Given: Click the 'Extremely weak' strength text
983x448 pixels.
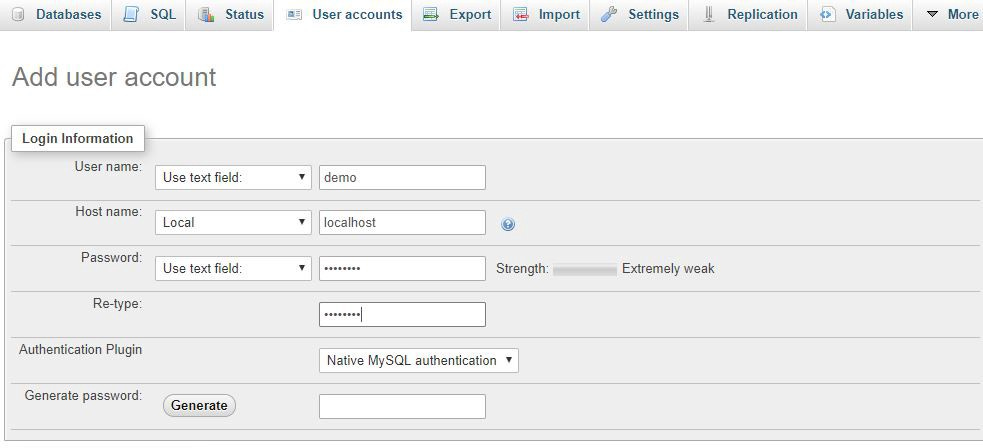Looking at the screenshot, I should coord(668,269).
